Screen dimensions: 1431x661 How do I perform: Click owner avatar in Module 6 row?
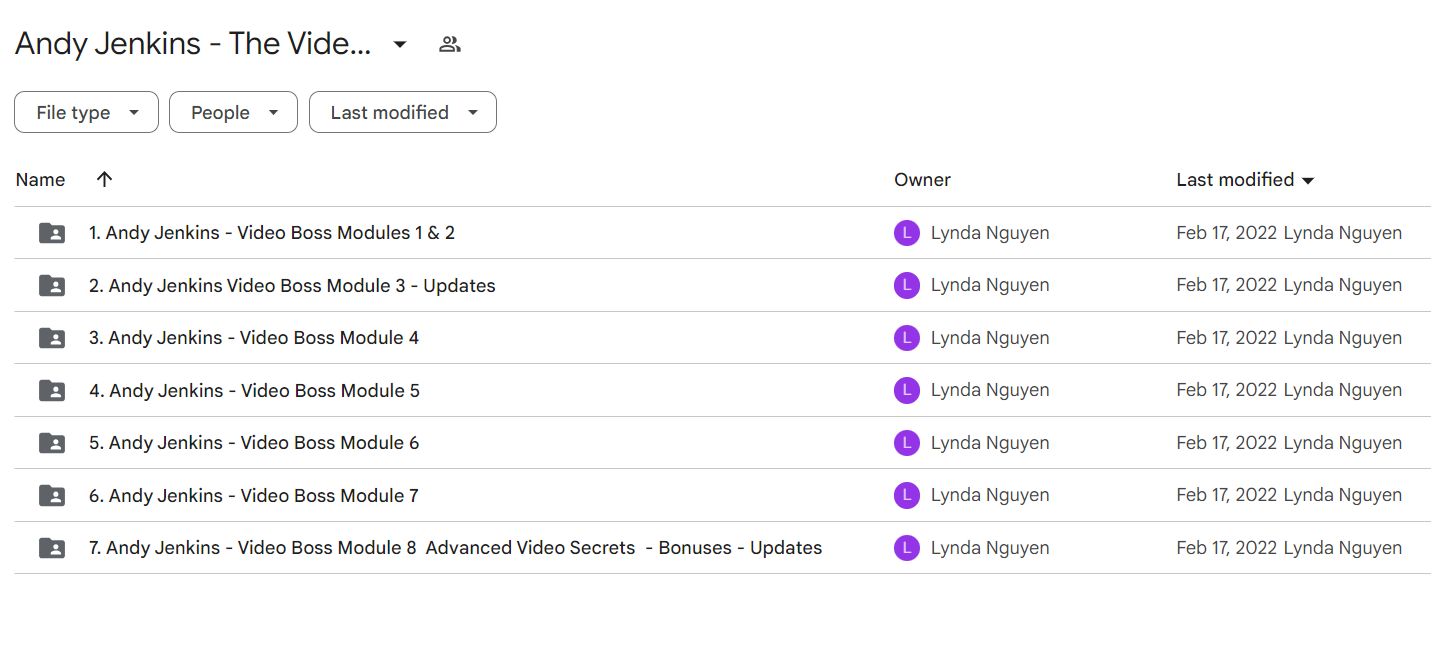point(906,443)
